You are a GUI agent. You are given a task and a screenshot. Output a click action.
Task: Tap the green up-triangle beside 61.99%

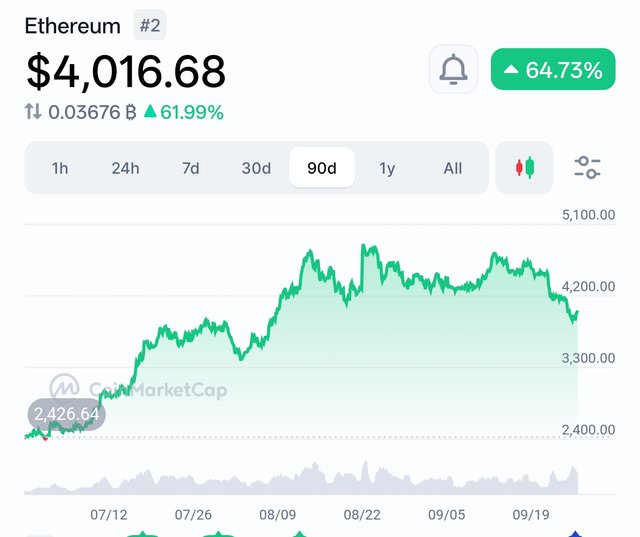tap(151, 112)
